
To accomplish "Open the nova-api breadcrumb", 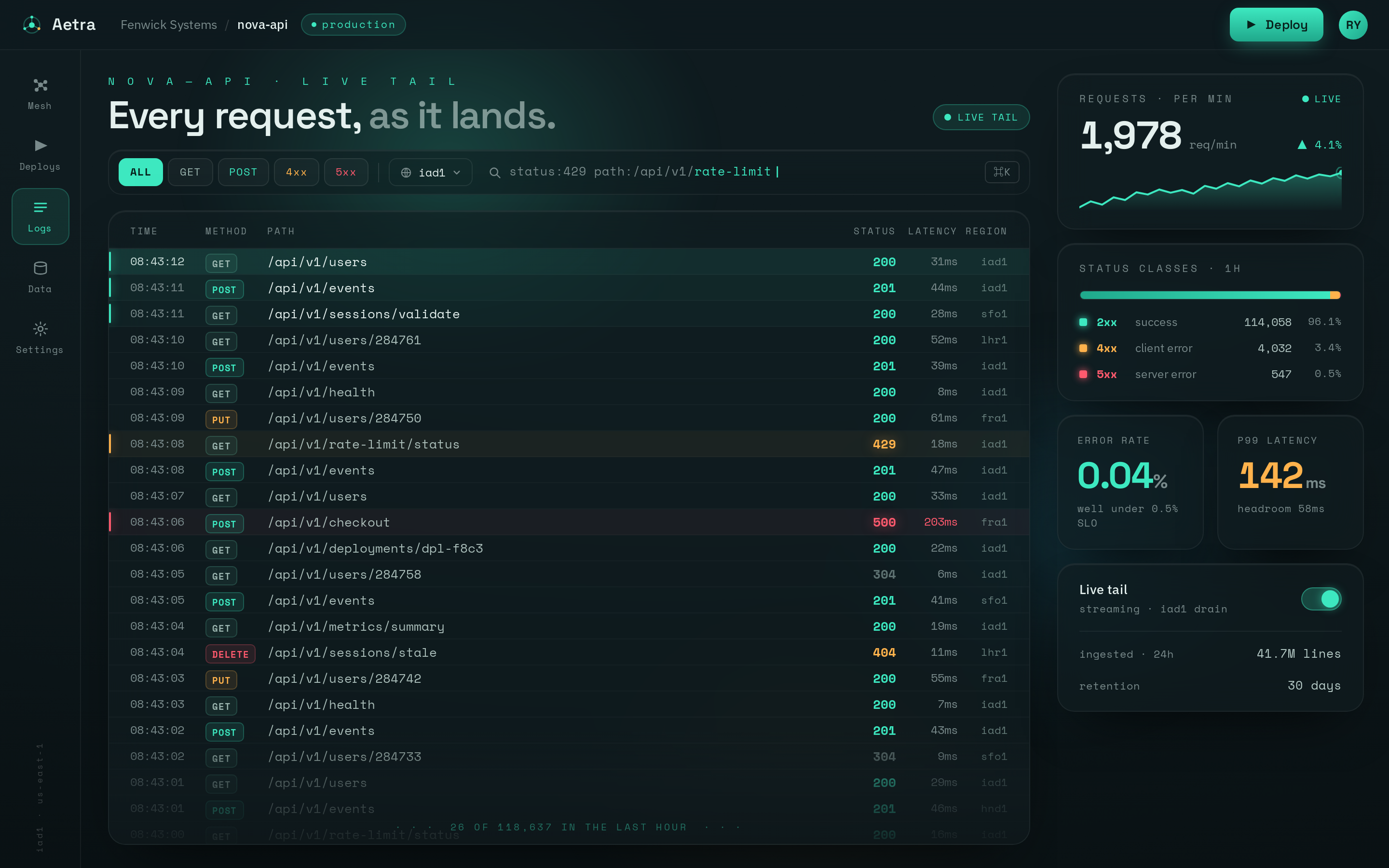I will (x=262, y=25).
